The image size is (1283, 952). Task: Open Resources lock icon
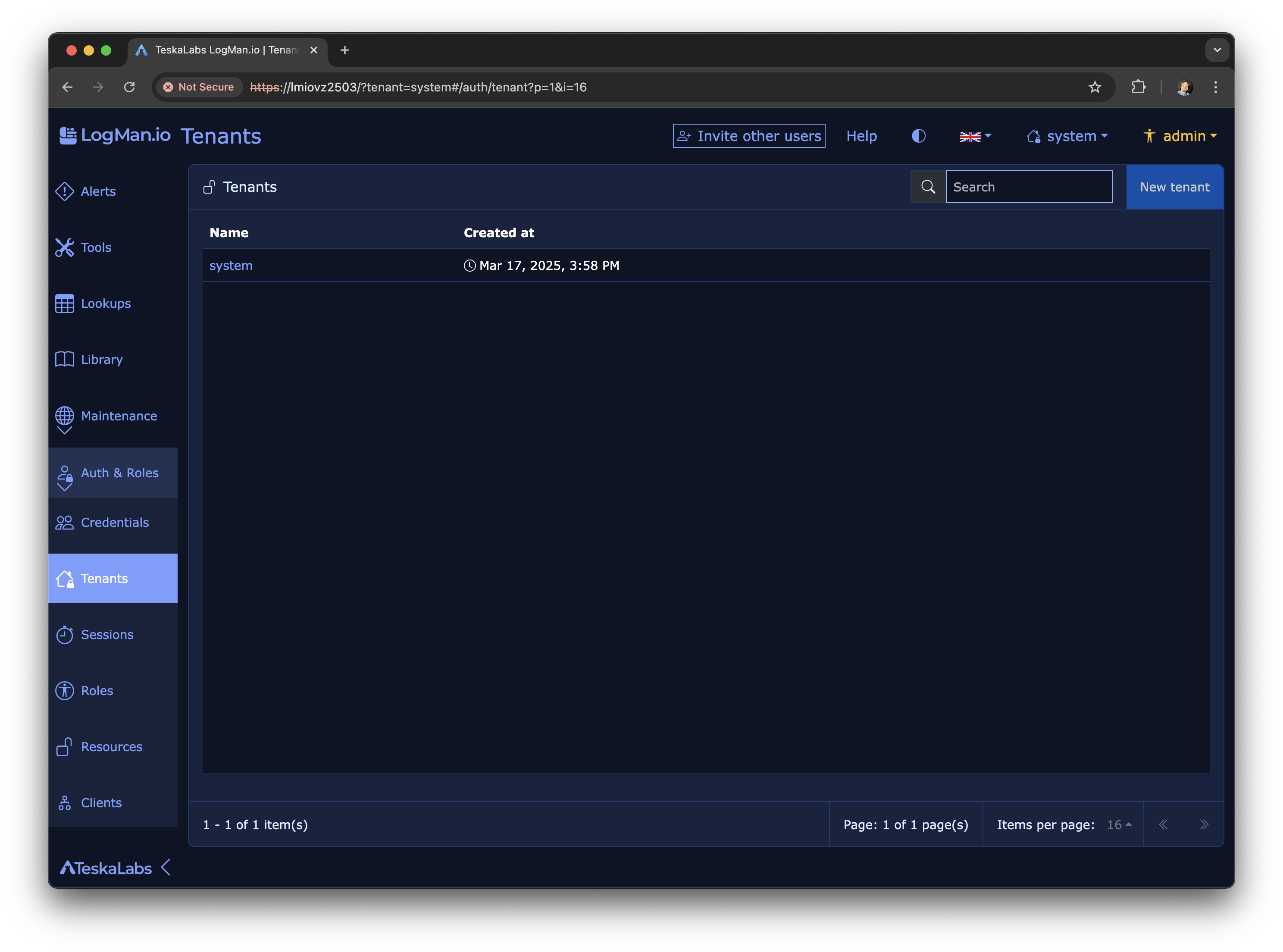[65, 747]
